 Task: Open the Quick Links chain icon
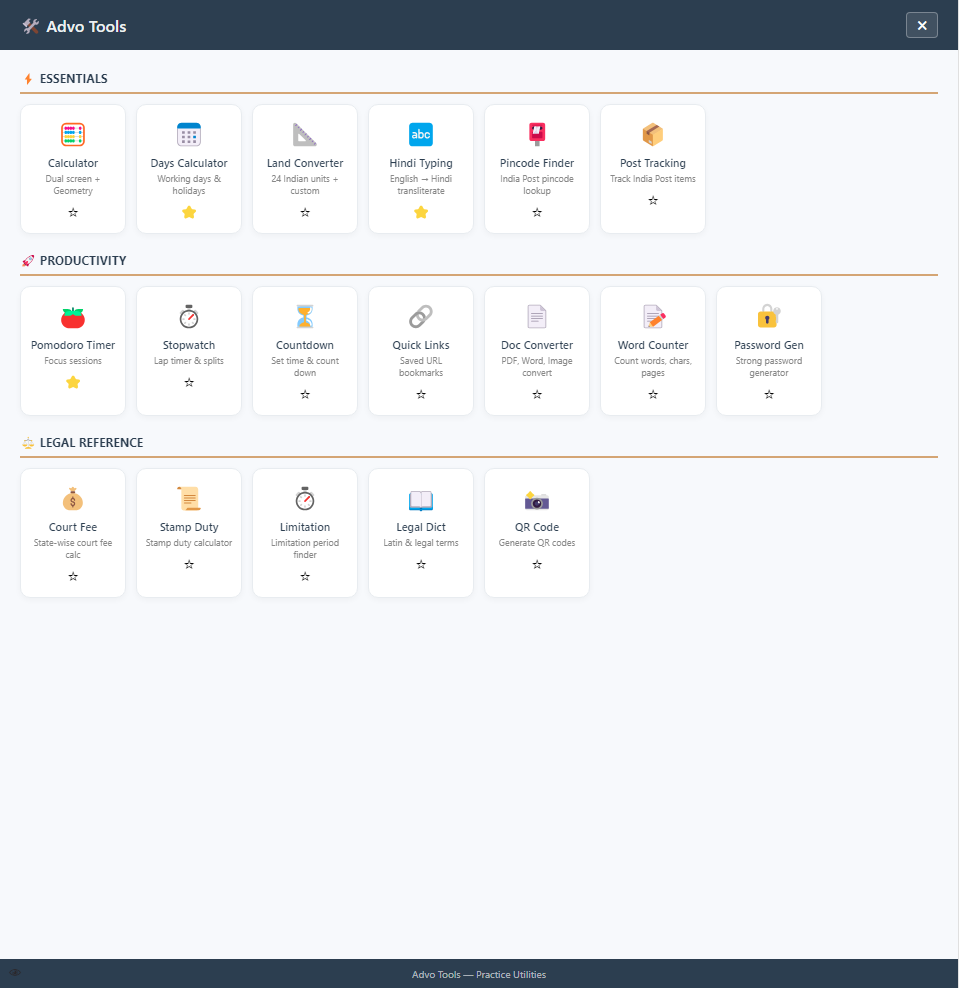[x=421, y=317]
